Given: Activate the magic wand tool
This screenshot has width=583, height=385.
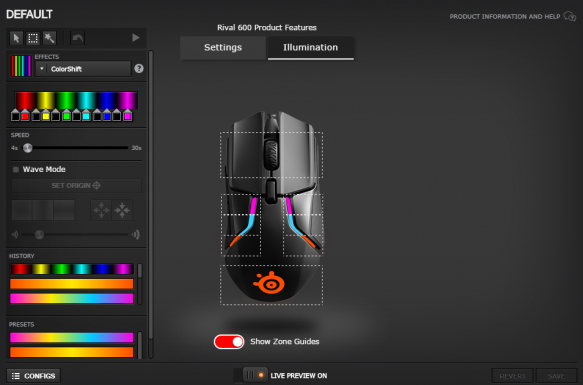Looking at the screenshot, I should point(49,38).
